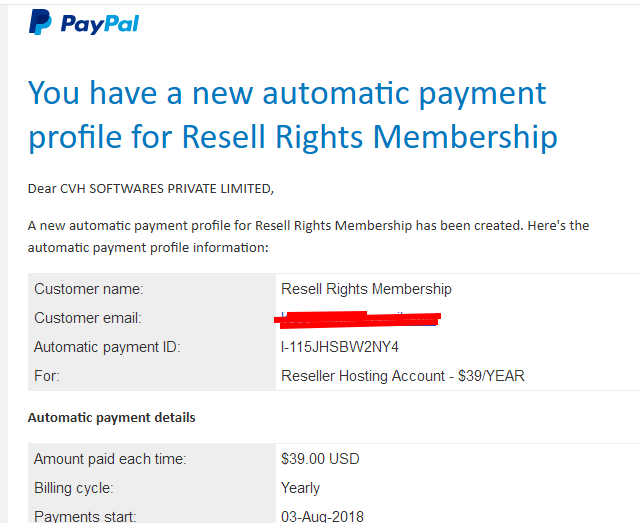
Task: Click the 03-Aug-2018 payment start date
Action: (322, 516)
